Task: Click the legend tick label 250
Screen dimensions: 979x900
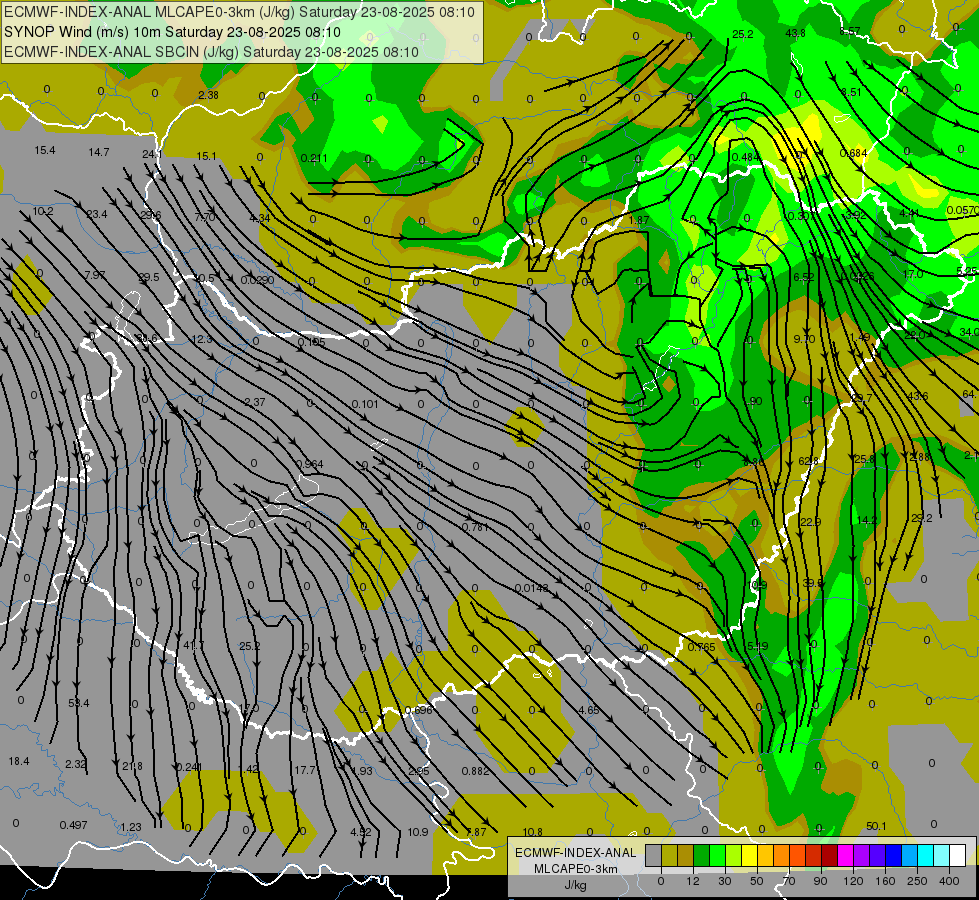Action: tap(917, 881)
